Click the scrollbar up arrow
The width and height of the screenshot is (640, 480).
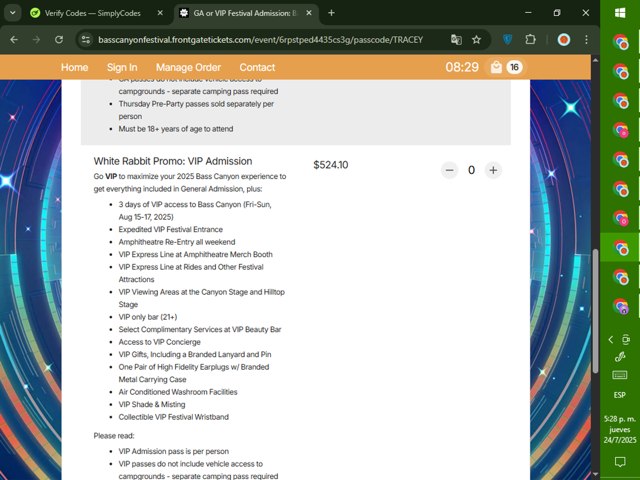click(595, 60)
